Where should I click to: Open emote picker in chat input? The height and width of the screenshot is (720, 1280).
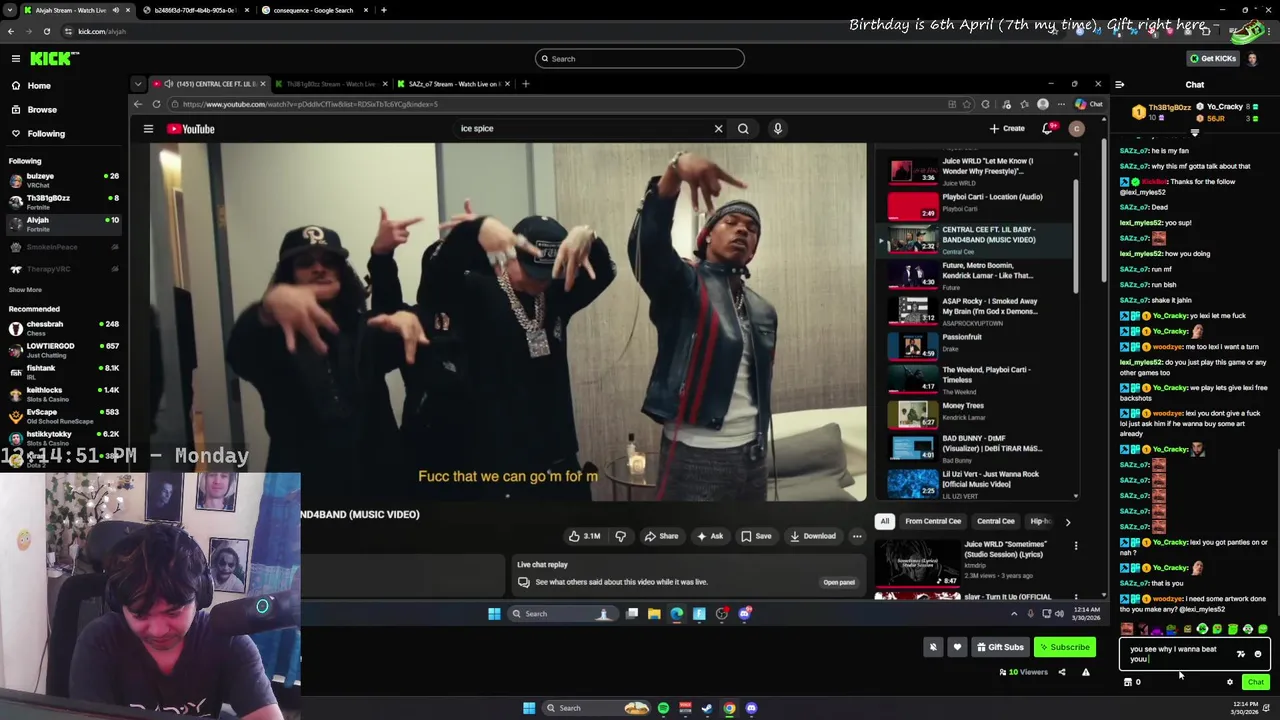1258,654
